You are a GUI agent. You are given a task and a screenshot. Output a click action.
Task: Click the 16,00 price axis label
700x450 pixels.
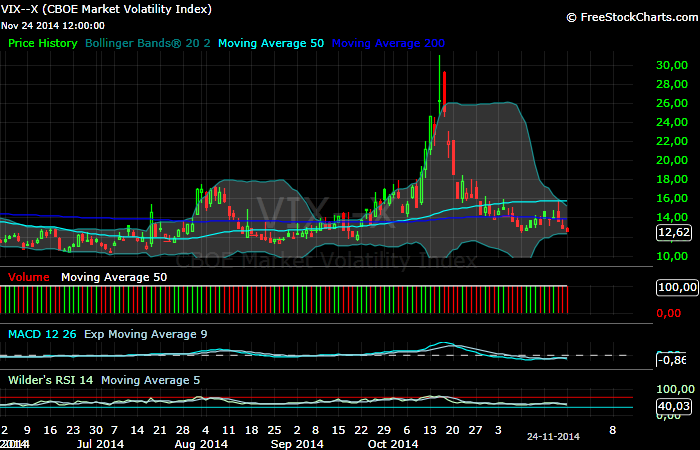[672, 198]
